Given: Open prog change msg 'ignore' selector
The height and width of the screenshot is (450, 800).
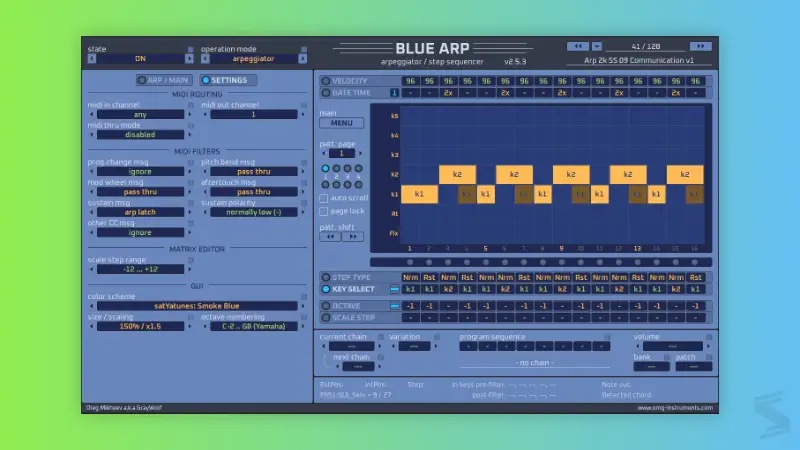Looking at the screenshot, I should click(x=140, y=172).
